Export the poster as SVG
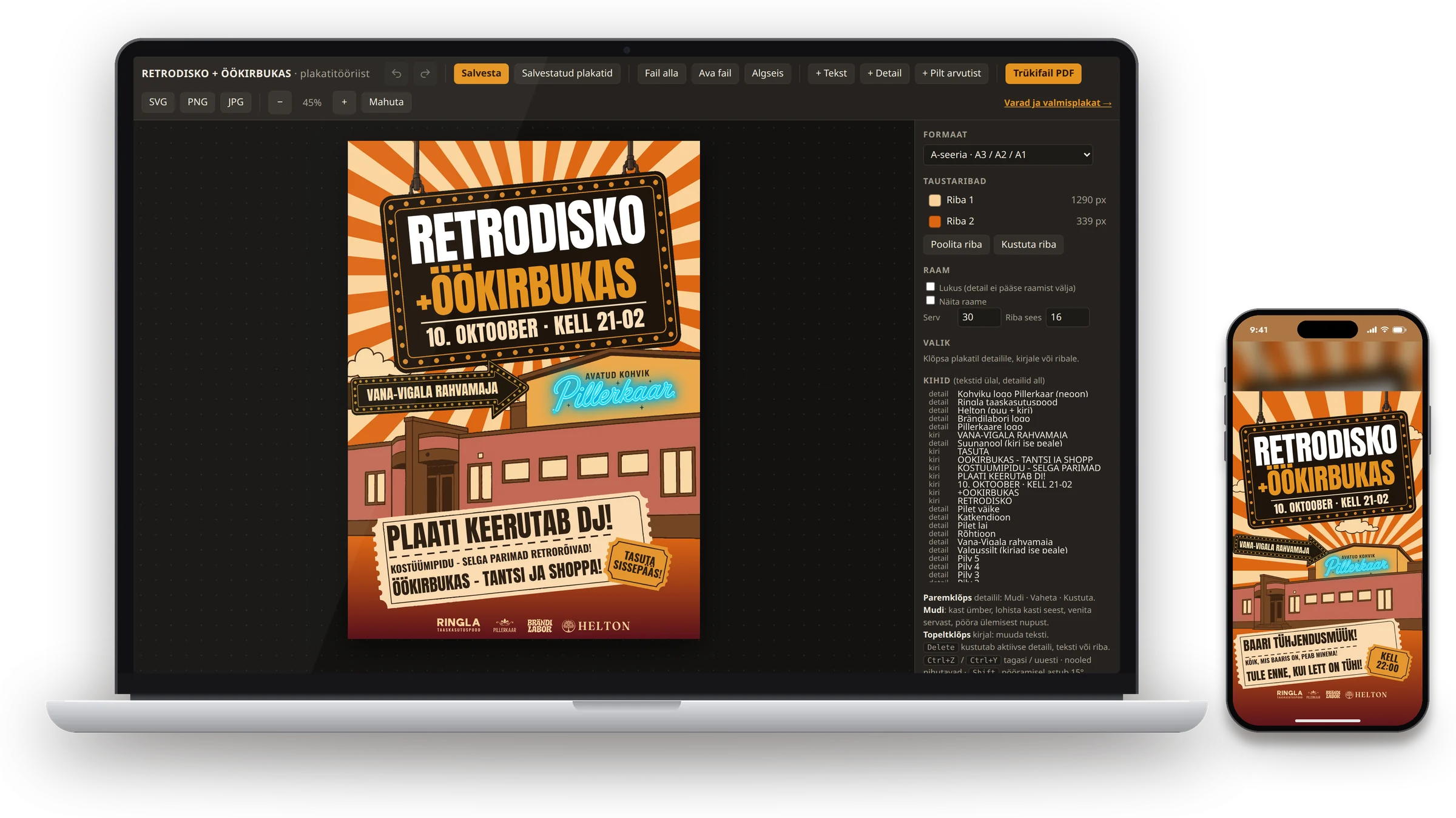Image resolution: width=1456 pixels, height=818 pixels. point(158,102)
